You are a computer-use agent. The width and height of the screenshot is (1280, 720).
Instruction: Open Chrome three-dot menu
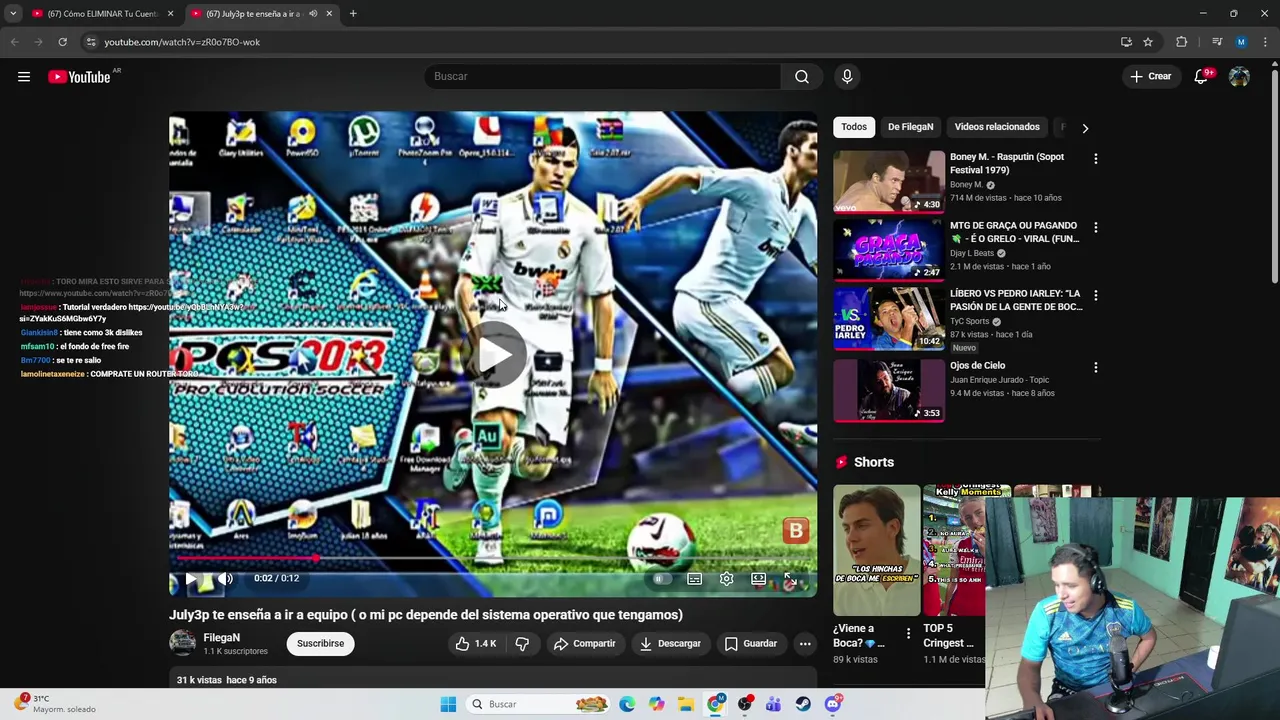(x=1265, y=42)
